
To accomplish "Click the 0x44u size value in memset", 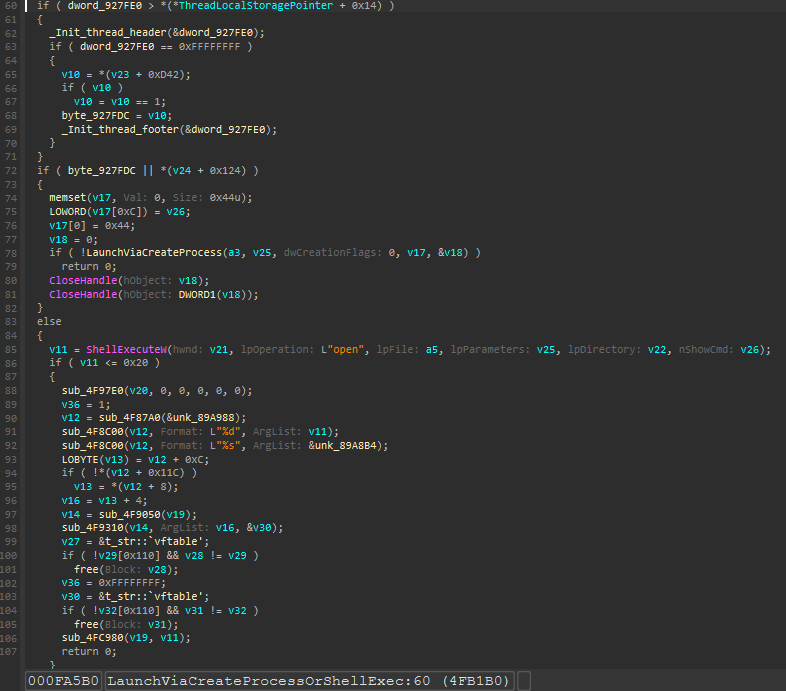I will 225,198.
